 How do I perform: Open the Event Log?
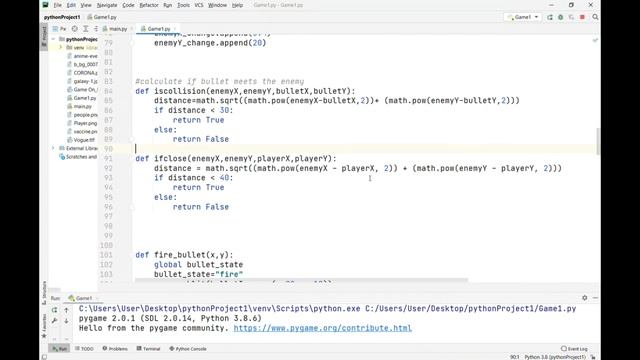(x=574, y=349)
